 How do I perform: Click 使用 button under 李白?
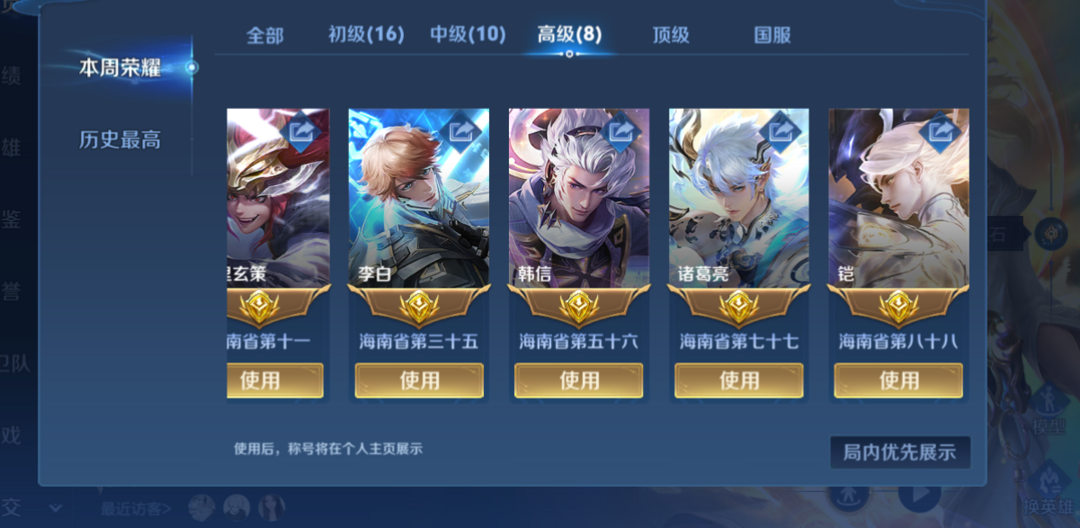pyautogui.click(x=419, y=380)
